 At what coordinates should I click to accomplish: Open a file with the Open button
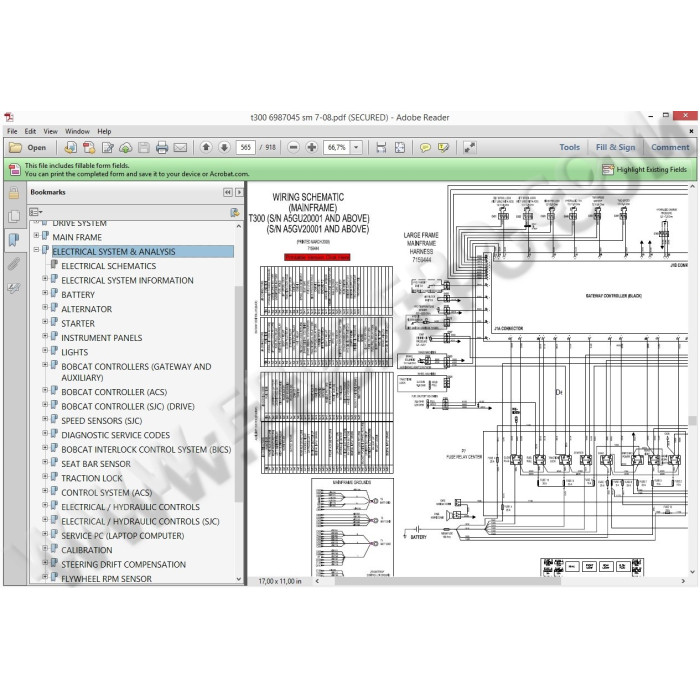point(28,147)
